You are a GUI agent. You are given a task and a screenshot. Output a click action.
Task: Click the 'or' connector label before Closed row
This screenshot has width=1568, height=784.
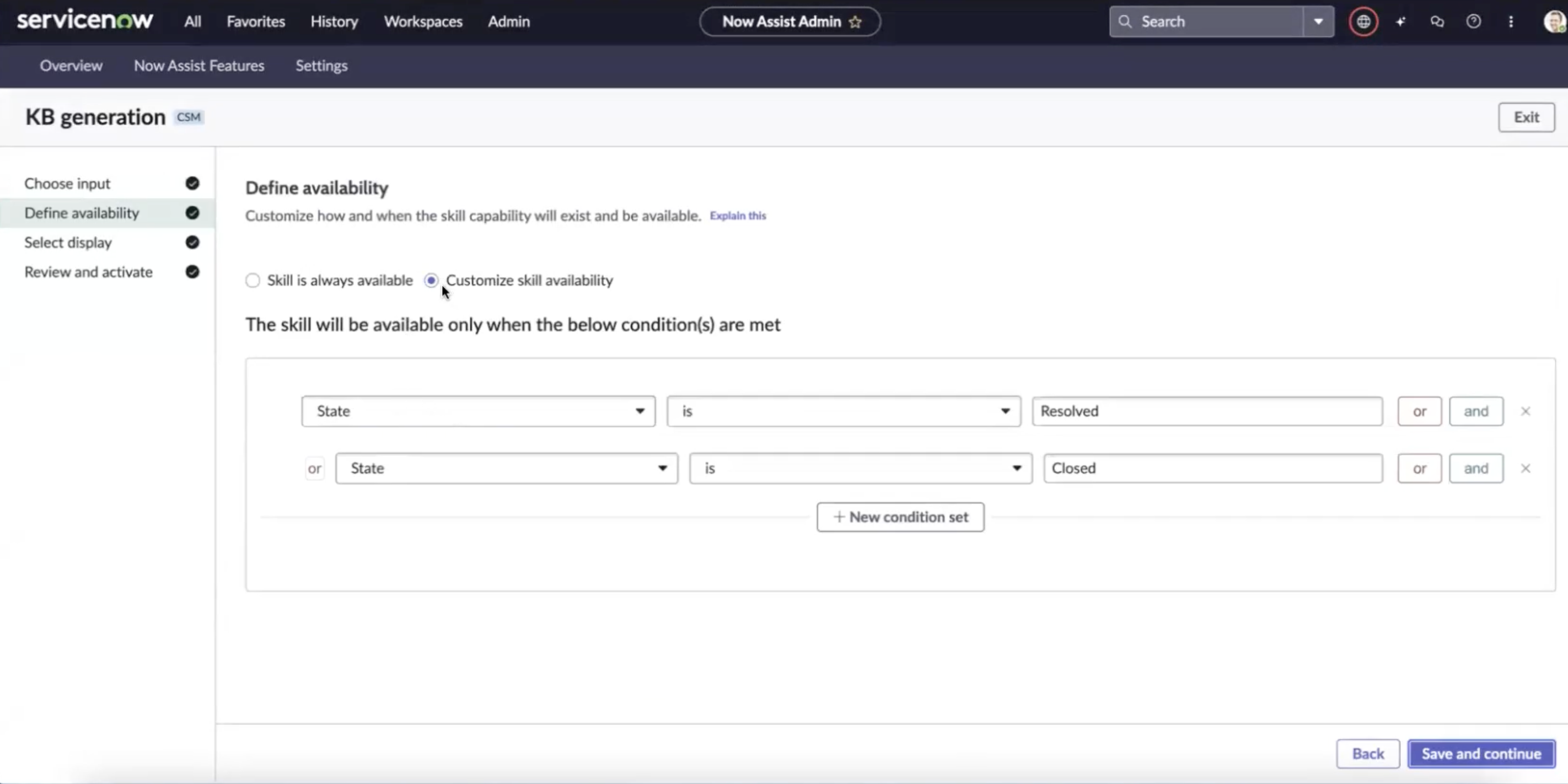tap(314, 469)
